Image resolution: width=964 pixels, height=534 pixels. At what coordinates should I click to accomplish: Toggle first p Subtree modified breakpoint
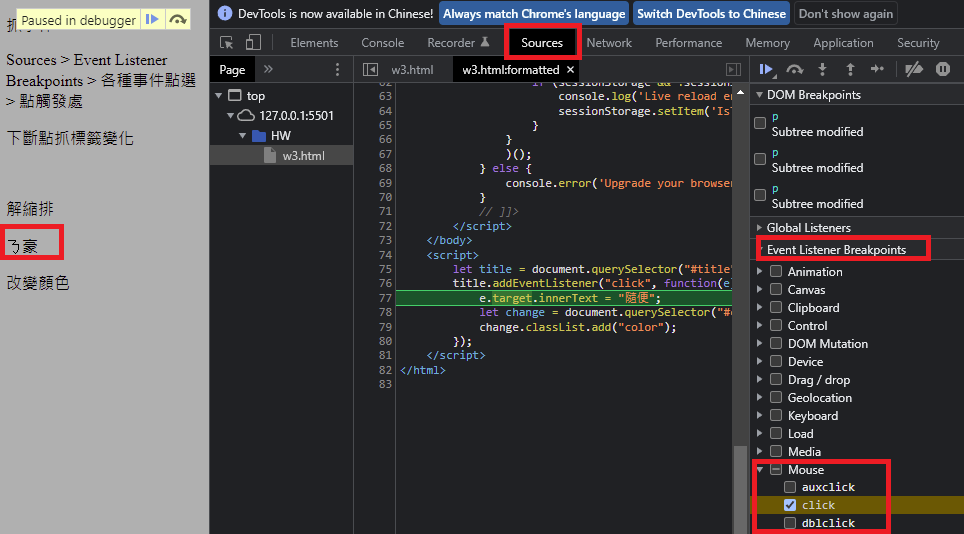pos(760,123)
